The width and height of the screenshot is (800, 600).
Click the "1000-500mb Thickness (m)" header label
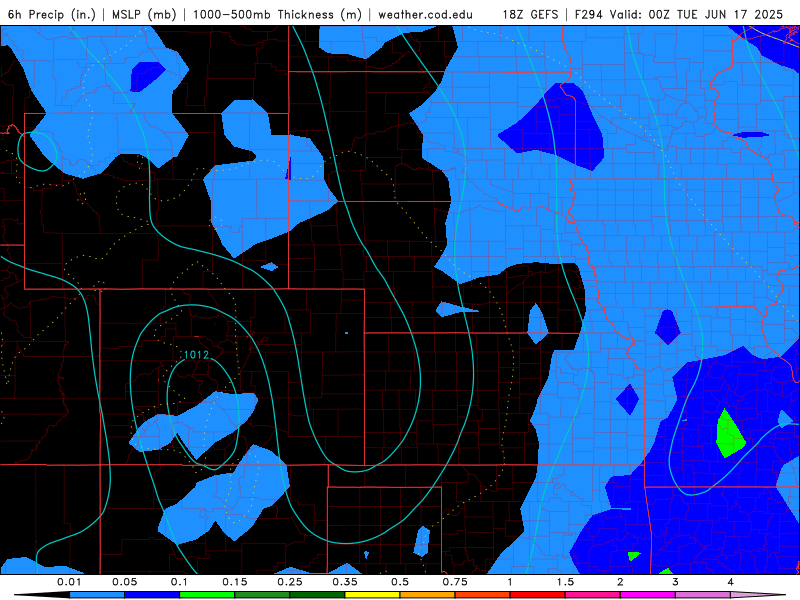click(277, 14)
